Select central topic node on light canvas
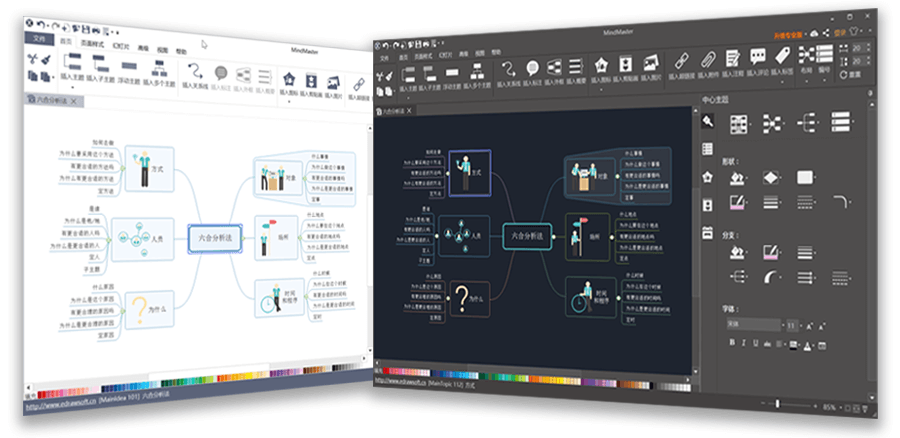 [215, 239]
